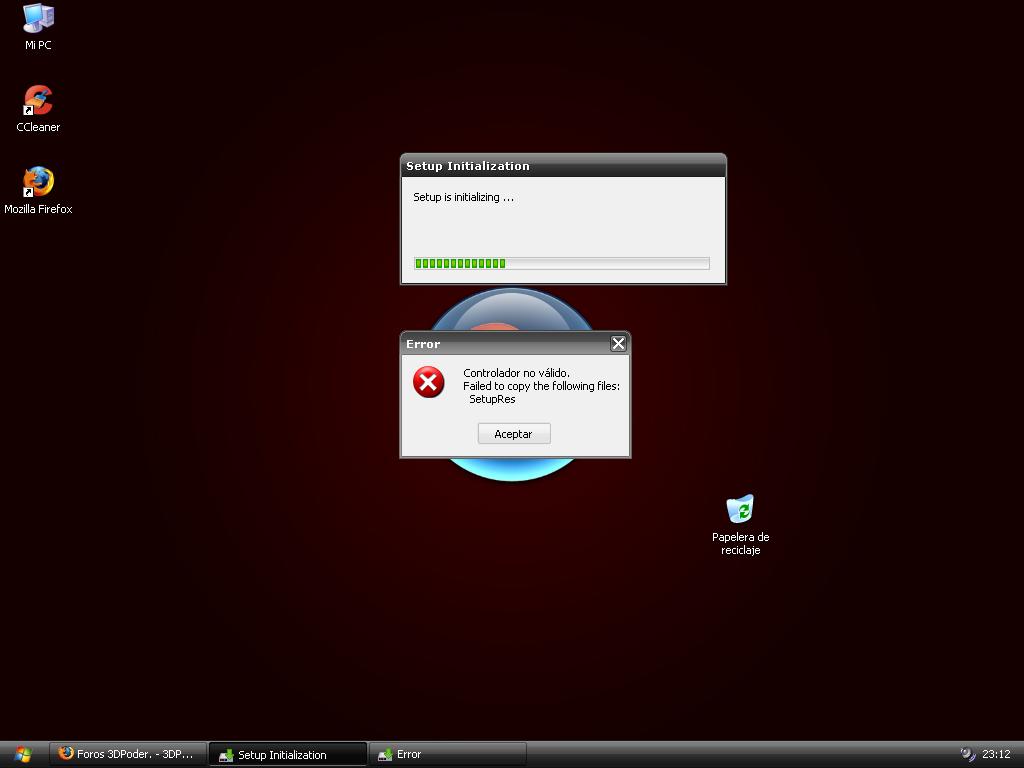Click the 'SetupRes' file name text
1024x768 pixels.
point(492,399)
